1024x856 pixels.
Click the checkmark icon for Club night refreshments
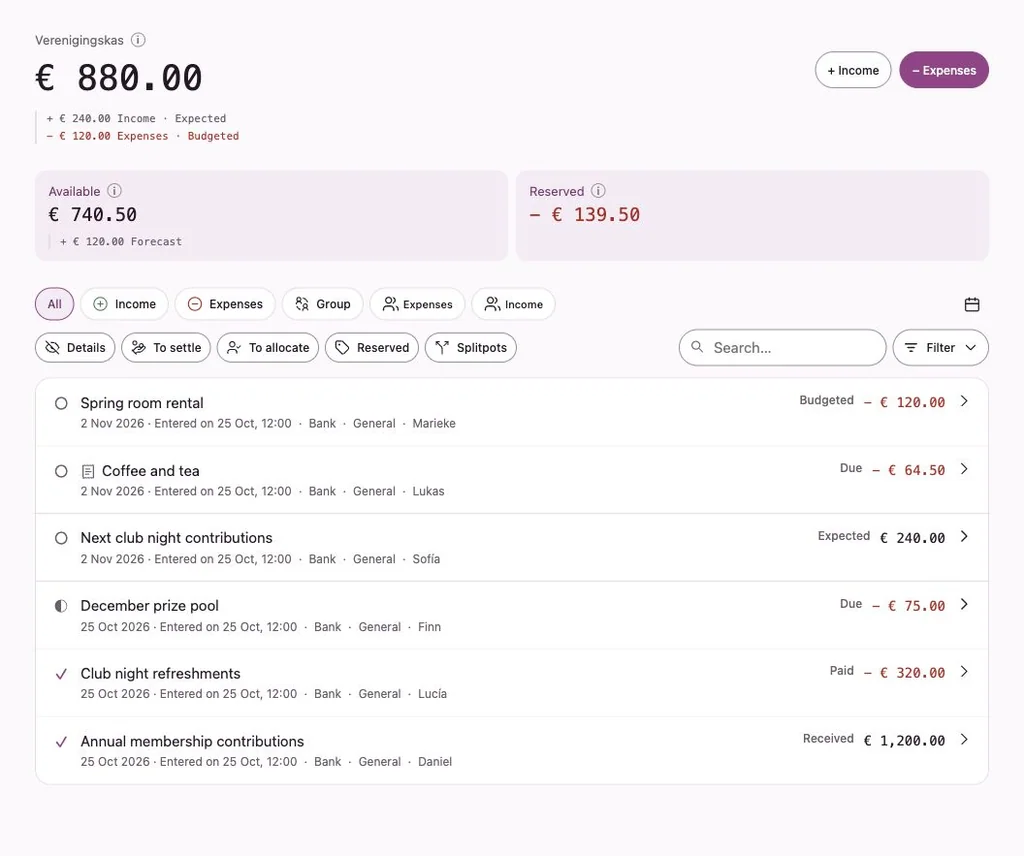pos(61,674)
